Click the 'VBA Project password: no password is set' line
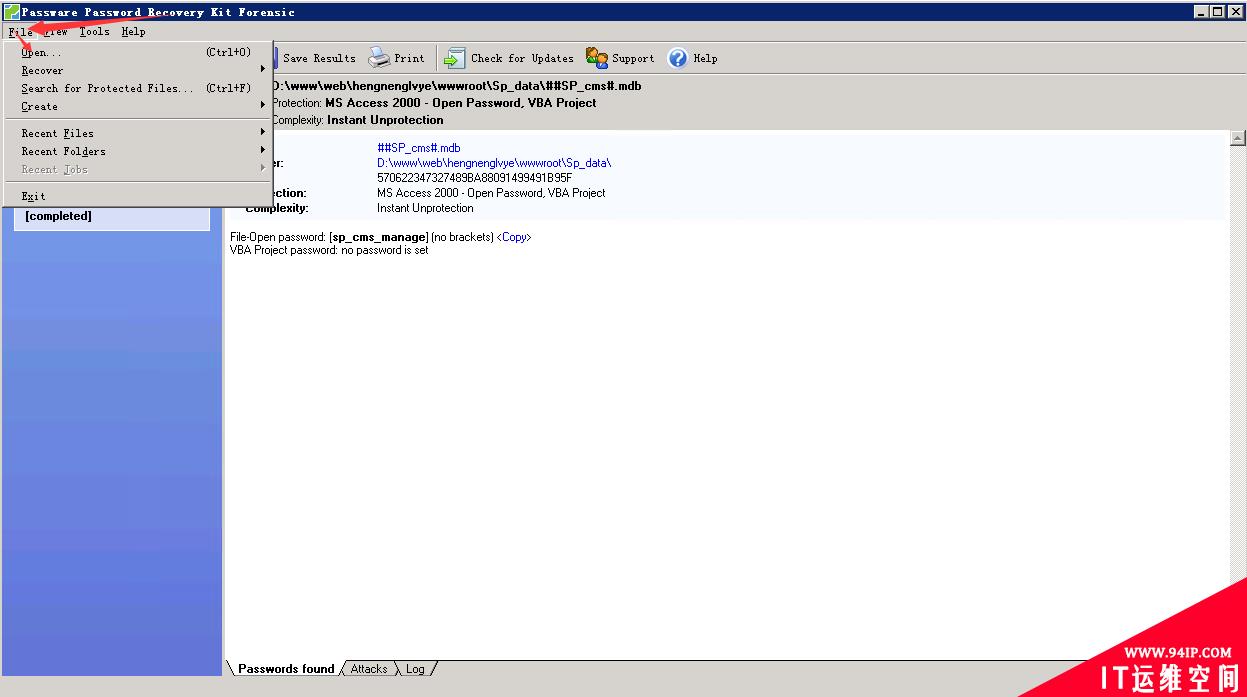Viewport: 1247px width, 697px height. click(329, 250)
